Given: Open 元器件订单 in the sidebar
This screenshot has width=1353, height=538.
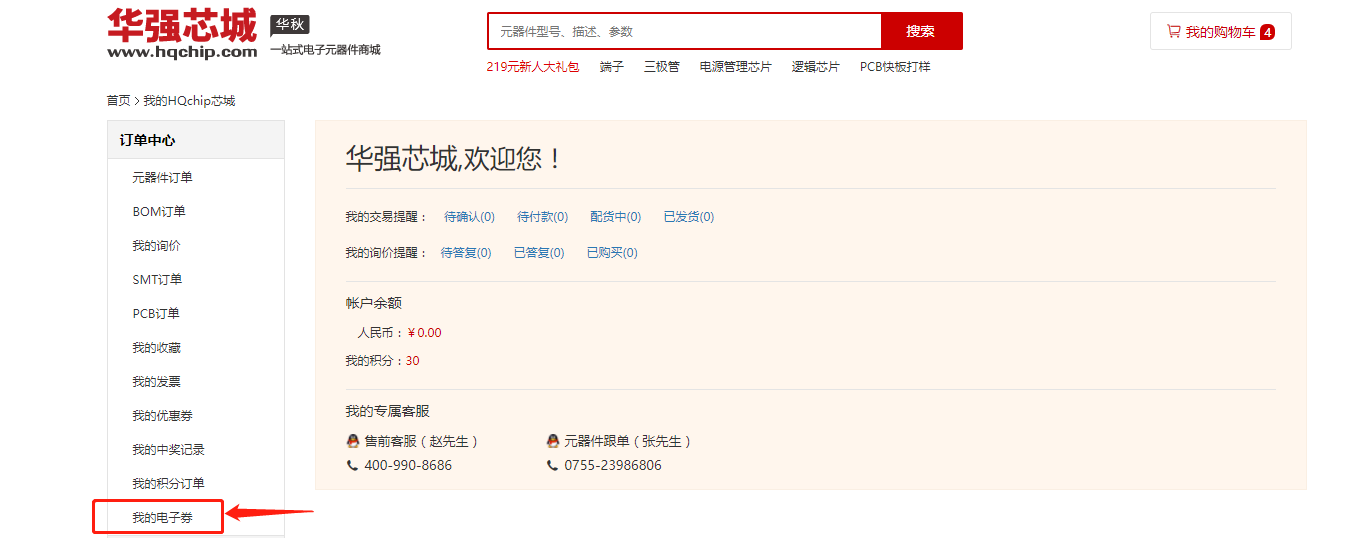Looking at the screenshot, I should (x=162, y=178).
